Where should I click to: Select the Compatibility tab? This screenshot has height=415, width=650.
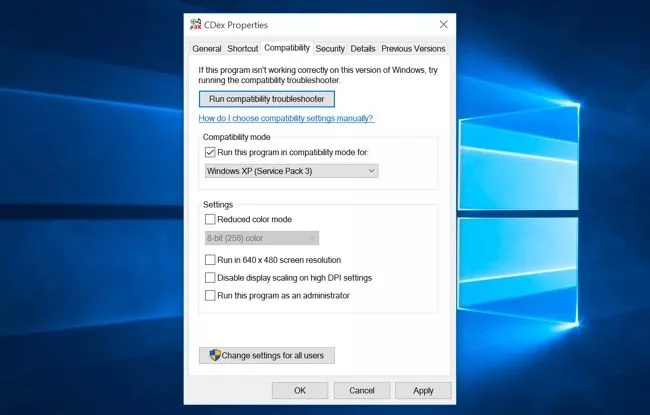(x=287, y=48)
